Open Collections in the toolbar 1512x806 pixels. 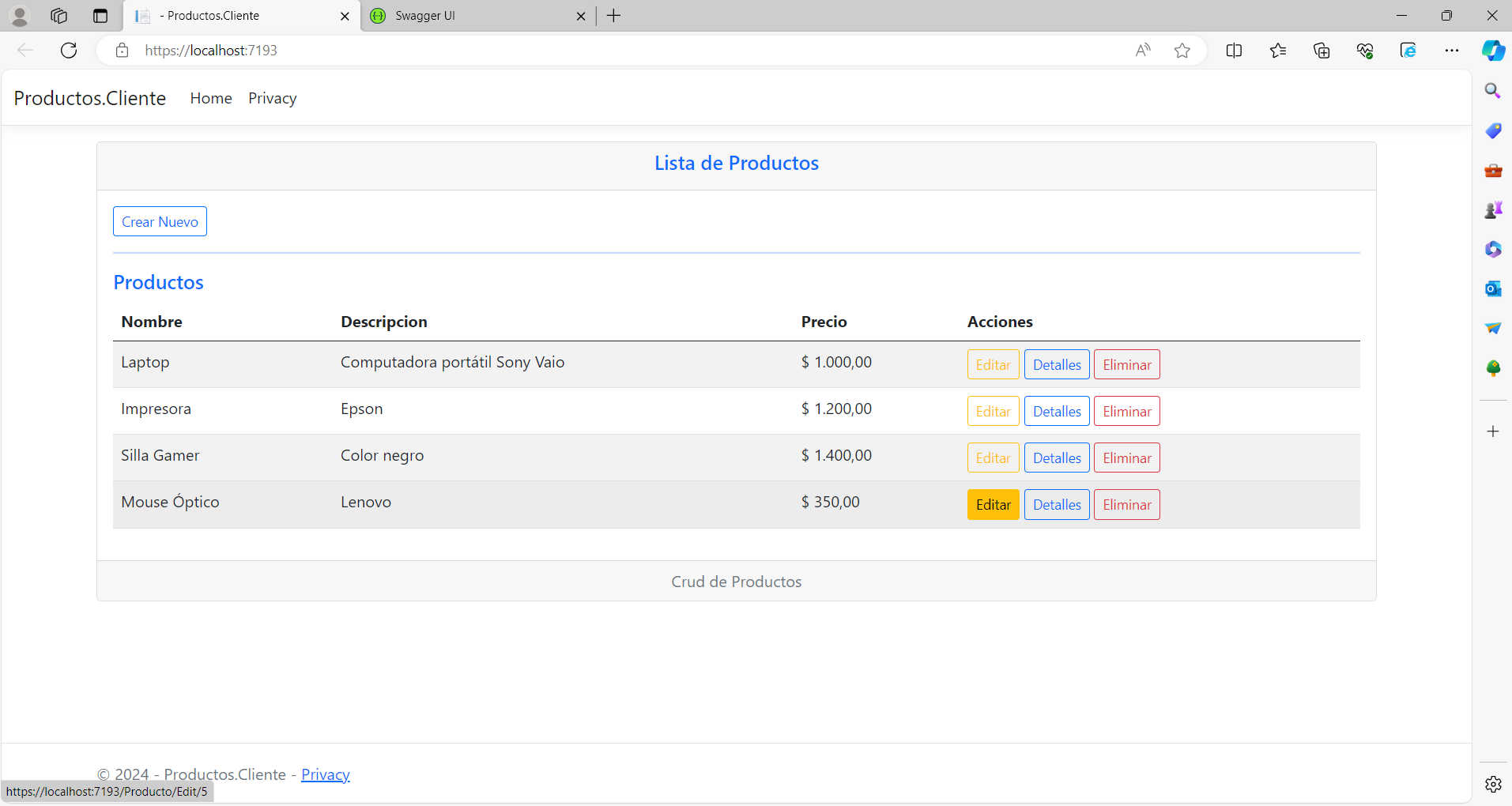point(1322,50)
